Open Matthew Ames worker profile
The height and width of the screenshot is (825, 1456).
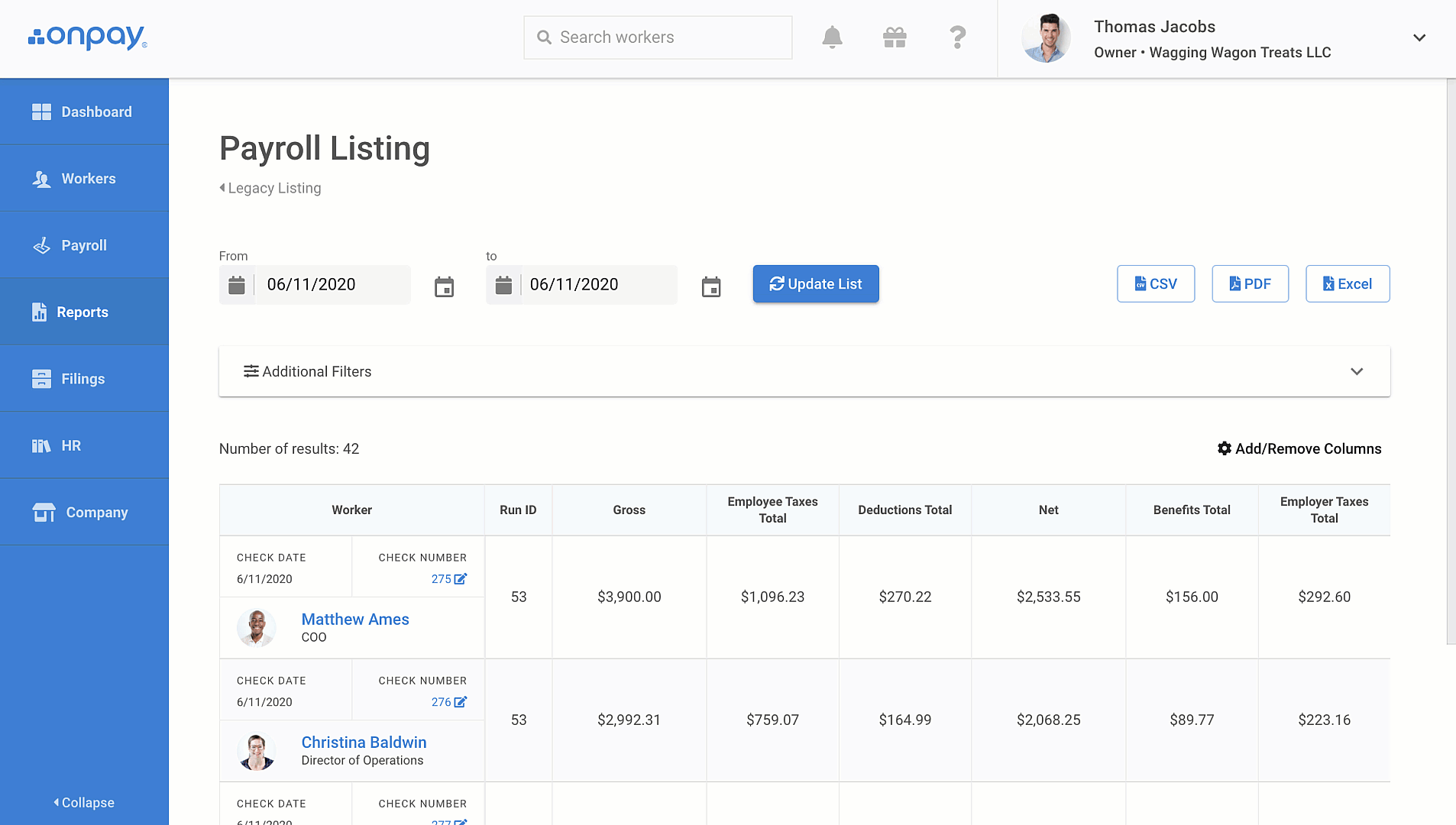pyautogui.click(x=355, y=620)
